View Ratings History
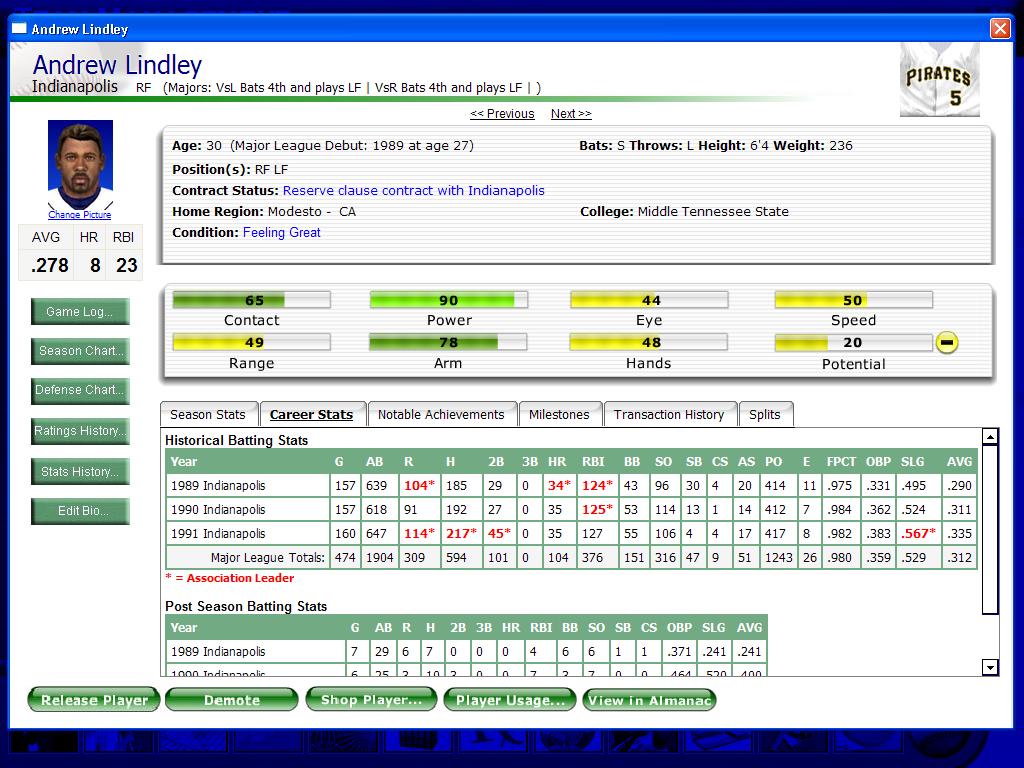 tap(80, 431)
